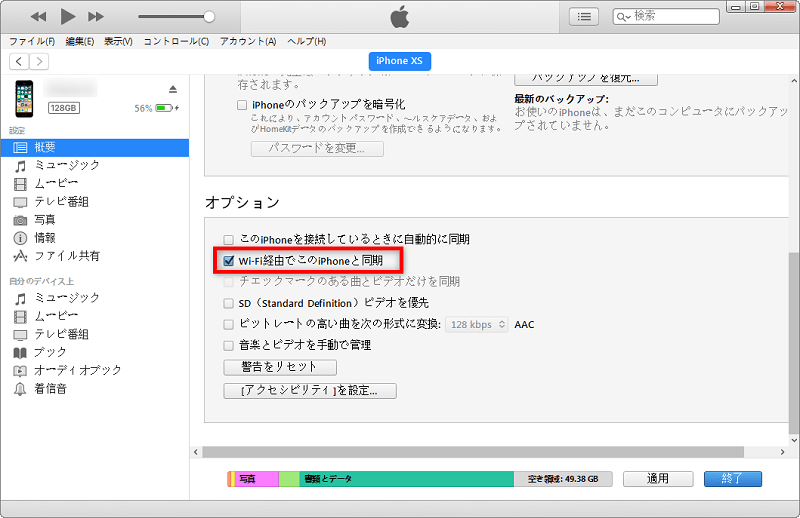Click the backup restore button at top
The width and height of the screenshot is (800, 518).
point(586,79)
